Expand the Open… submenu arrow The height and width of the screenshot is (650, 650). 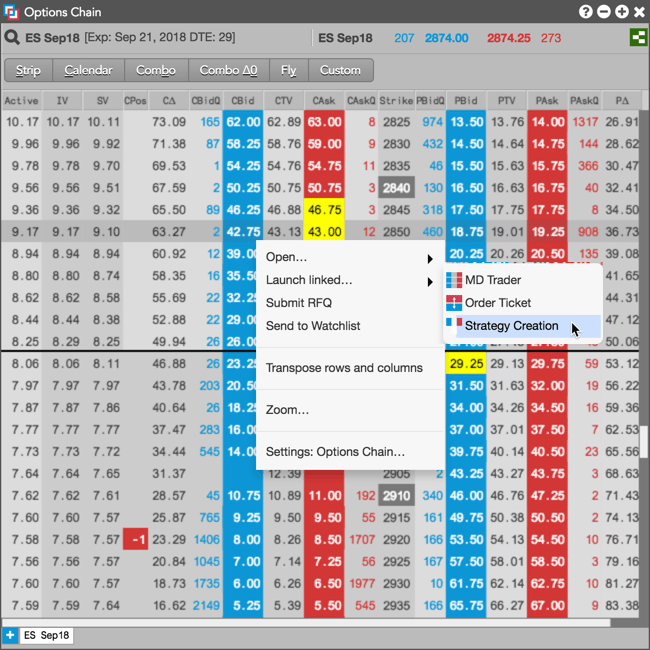430,259
